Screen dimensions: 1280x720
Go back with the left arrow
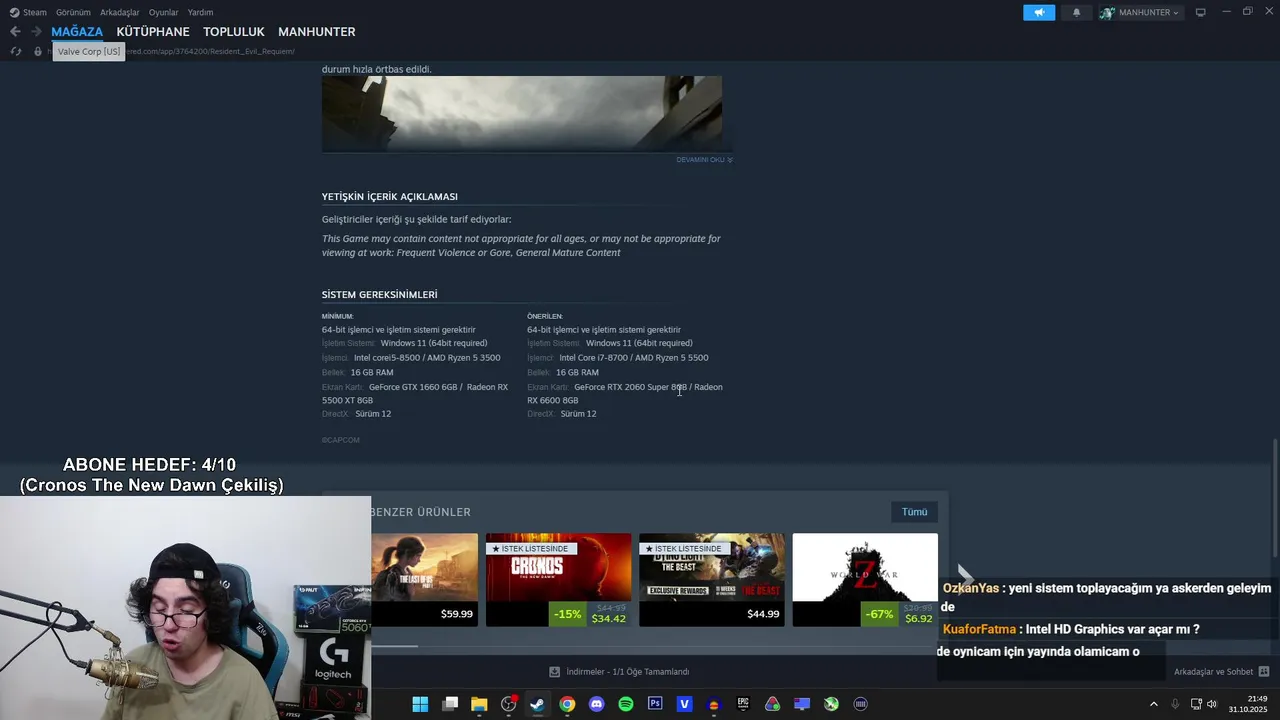[15, 32]
